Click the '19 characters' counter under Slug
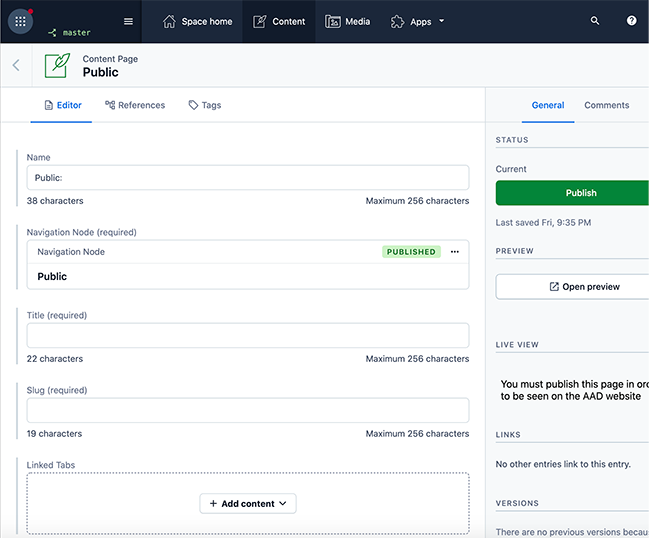This screenshot has width=650, height=538. pyautogui.click(x=54, y=434)
